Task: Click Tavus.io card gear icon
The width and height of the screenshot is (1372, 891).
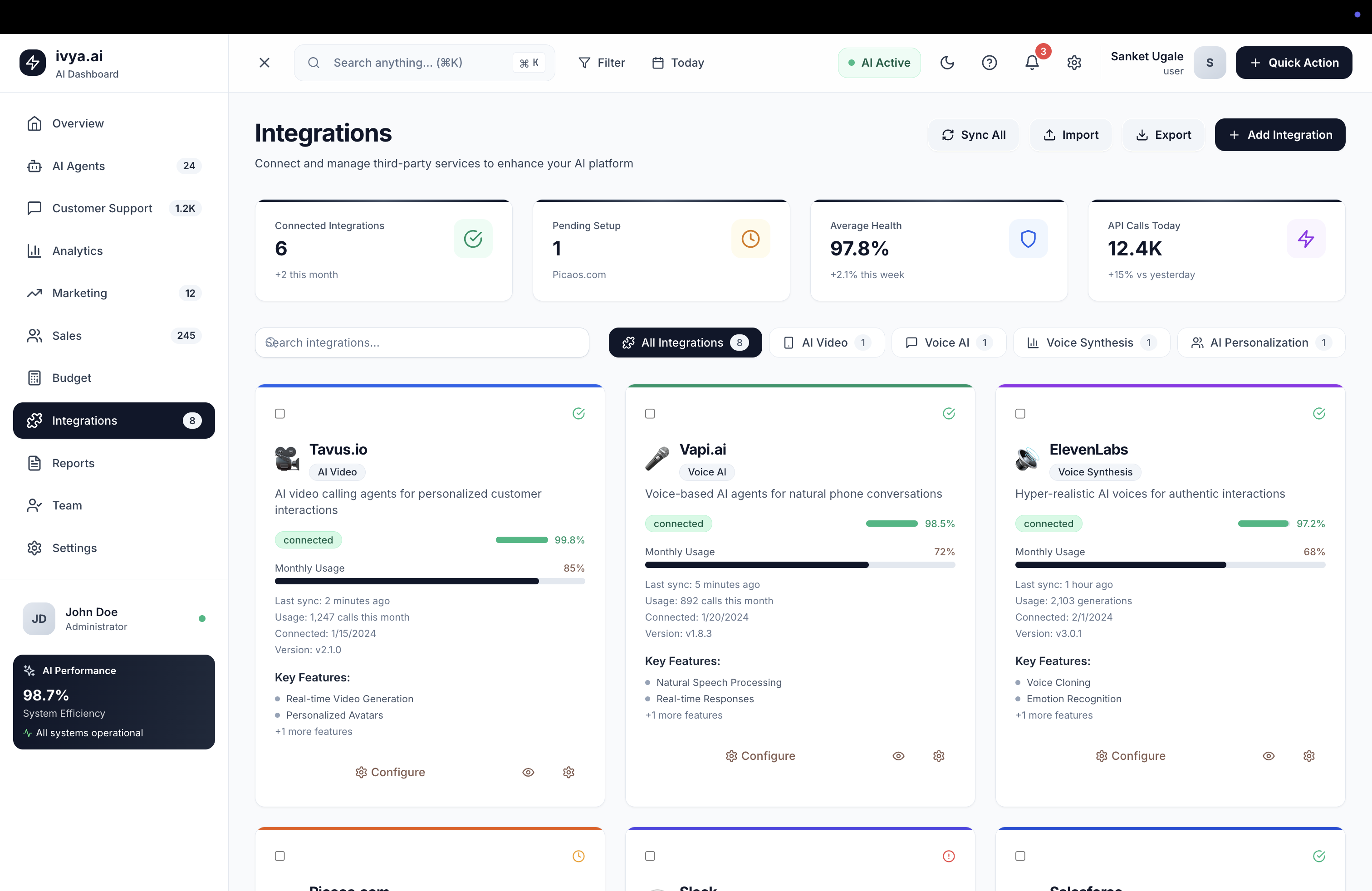Action: (x=568, y=772)
